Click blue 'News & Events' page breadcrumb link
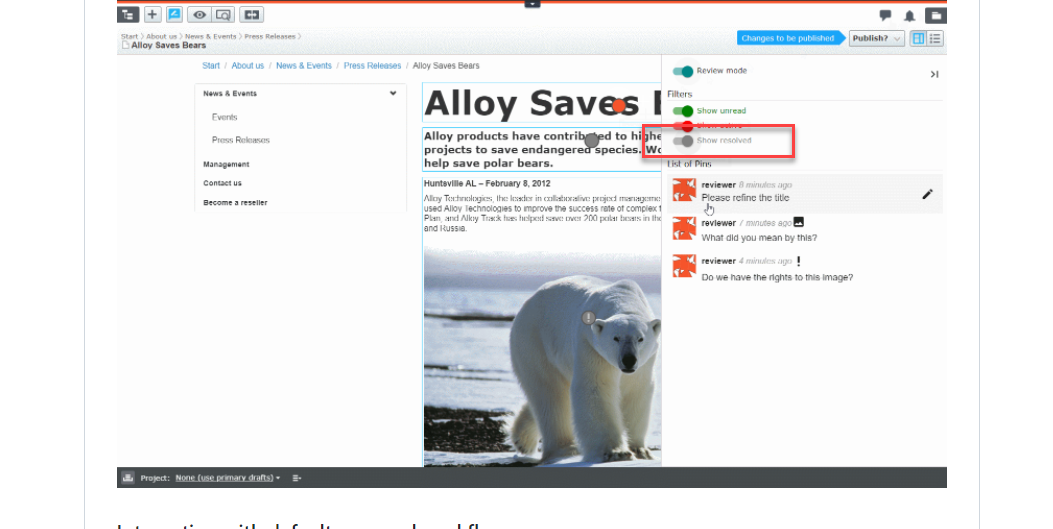Image resolution: width=1053 pixels, height=529 pixels. coord(304,66)
